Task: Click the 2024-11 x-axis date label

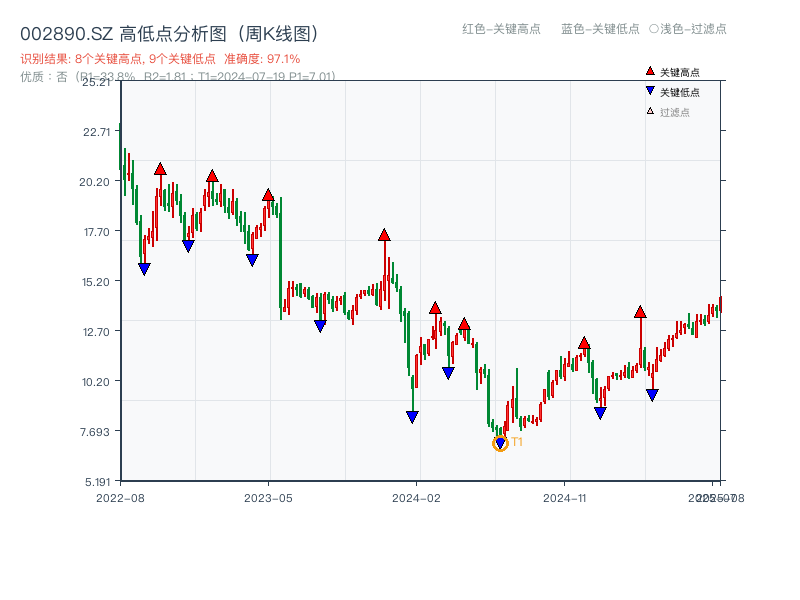Action: [x=564, y=497]
